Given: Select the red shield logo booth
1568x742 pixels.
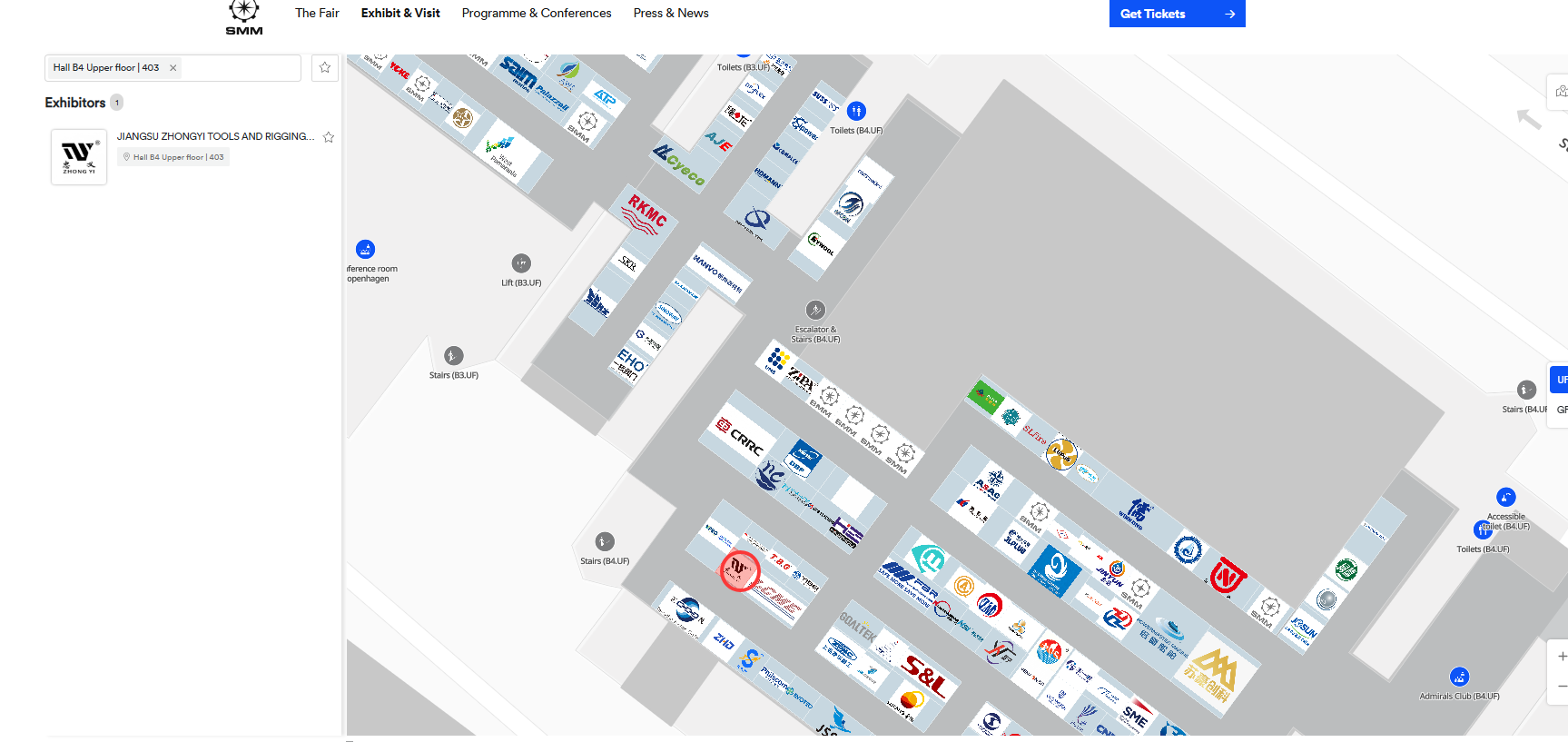Looking at the screenshot, I should tap(1228, 576).
